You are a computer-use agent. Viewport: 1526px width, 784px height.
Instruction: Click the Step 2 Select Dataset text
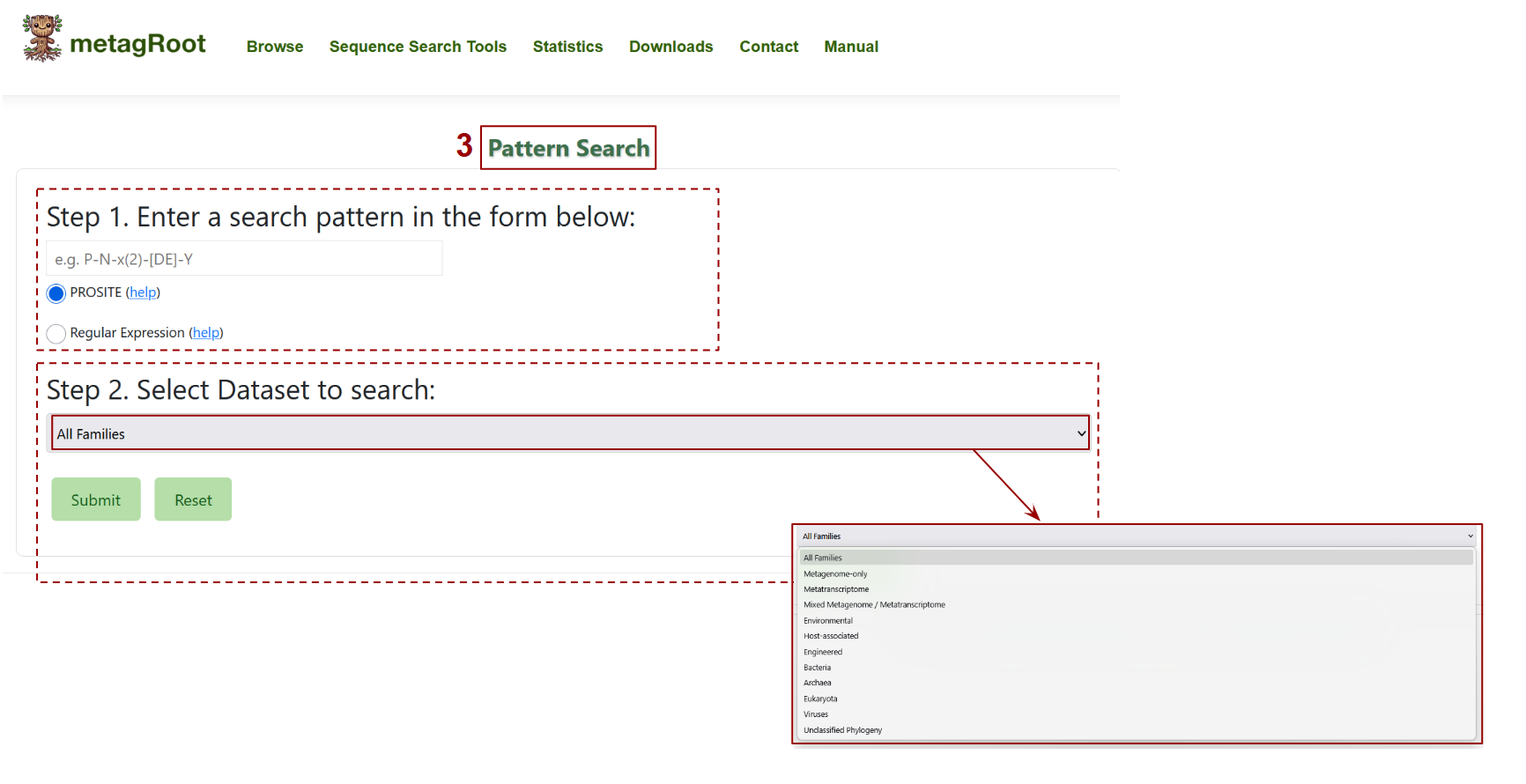(x=241, y=389)
